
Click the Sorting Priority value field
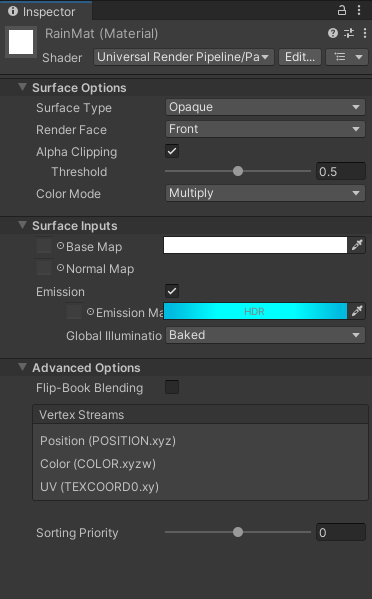[341, 532]
